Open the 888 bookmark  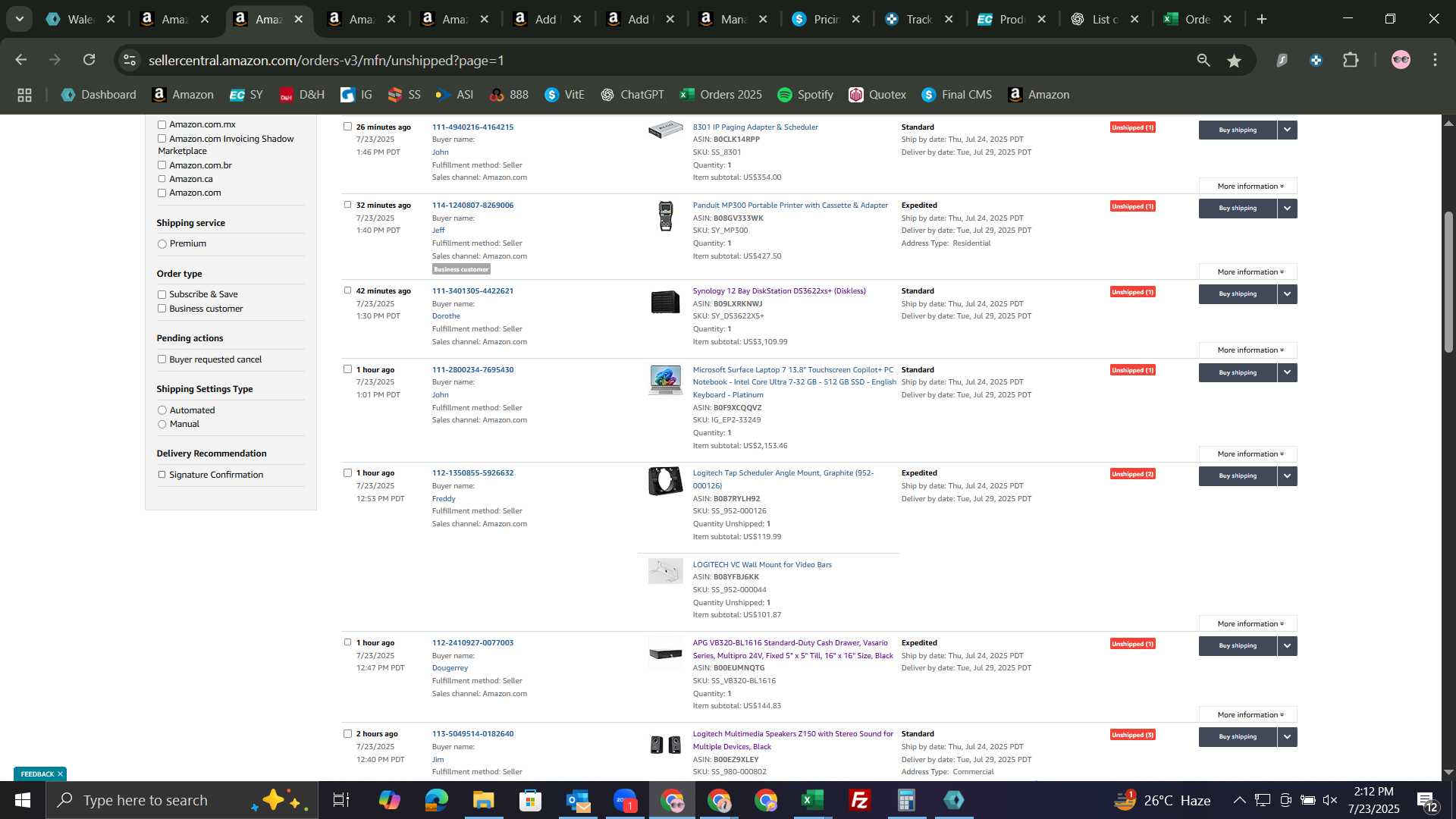[509, 95]
